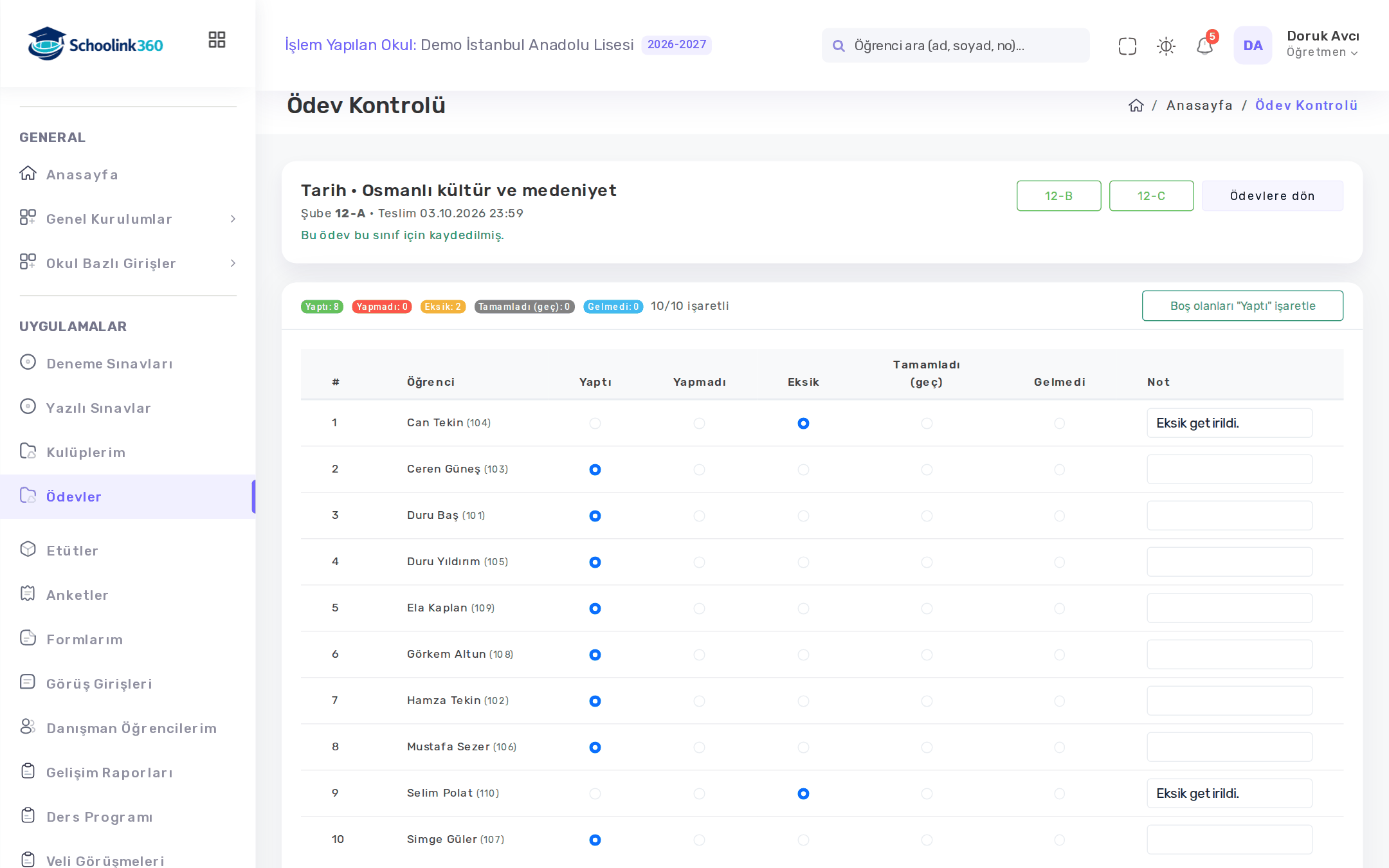Click the fullscreen toggle icon
The height and width of the screenshot is (868, 1389).
click(x=1127, y=46)
